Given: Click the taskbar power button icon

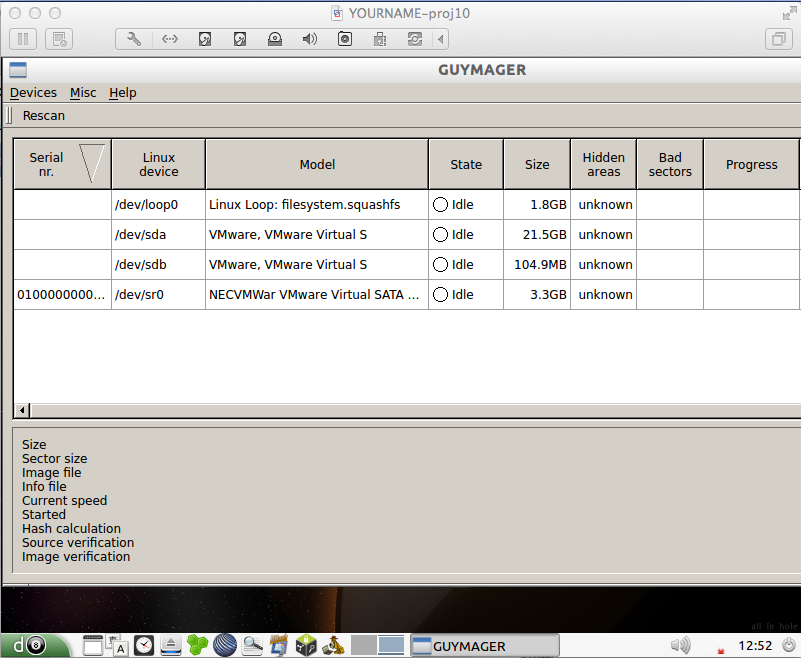Looking at the screenshot, I should (x=789, y=645).
